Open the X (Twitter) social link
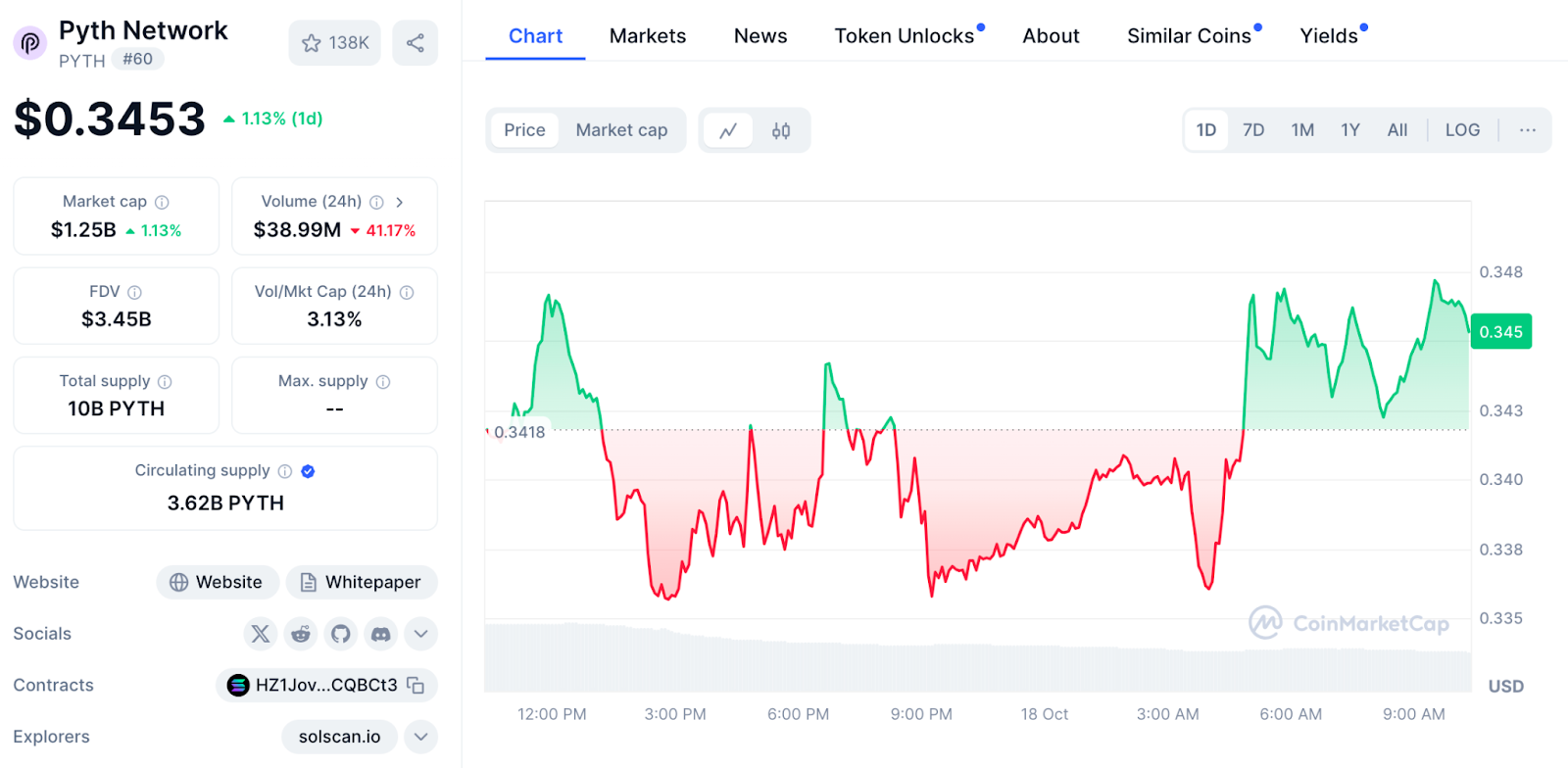The height and width of the screenshot is (768, 1568). click(x=260, y=634)
